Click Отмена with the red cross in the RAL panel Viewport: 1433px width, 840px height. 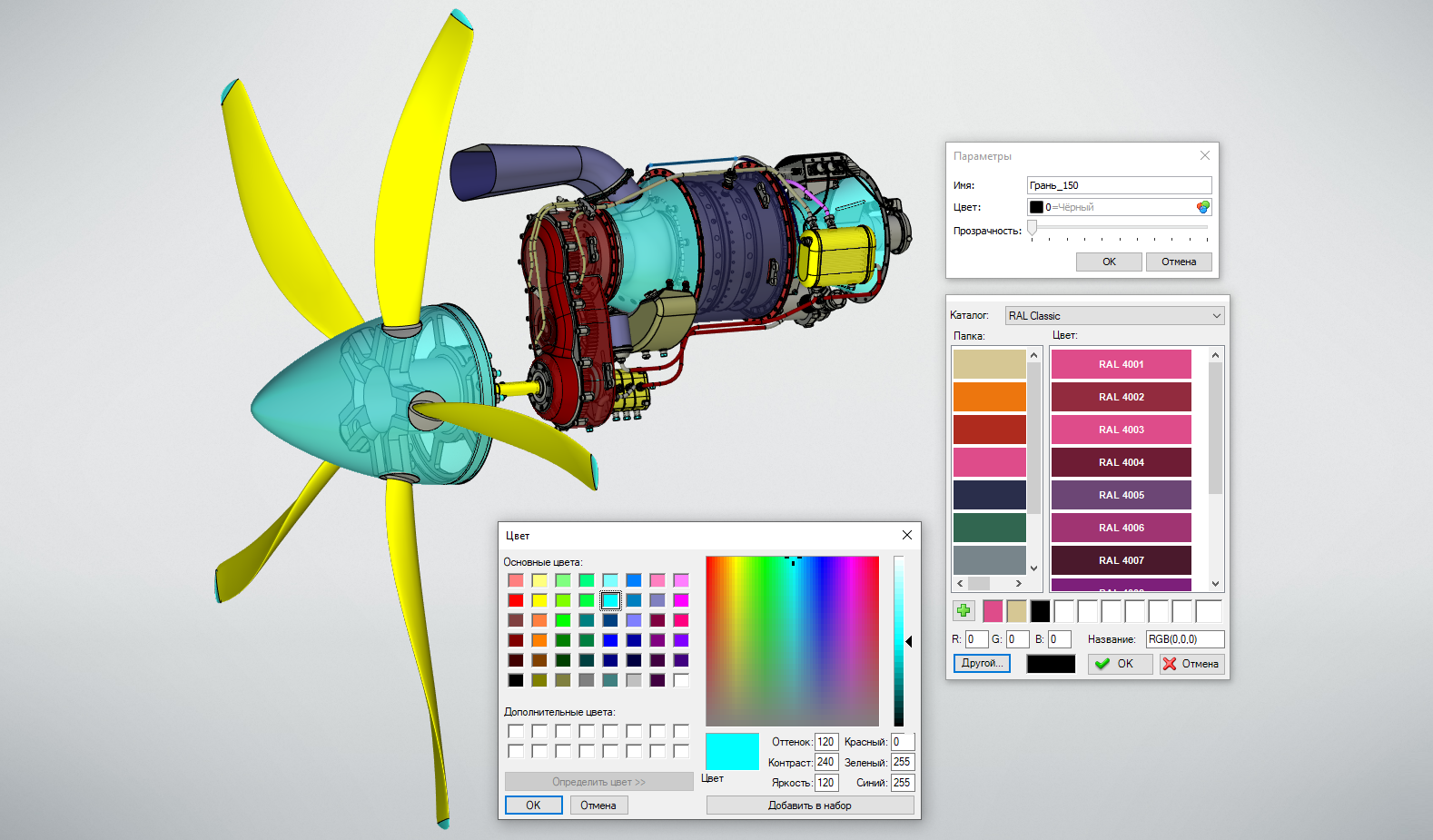(1191, 664)
